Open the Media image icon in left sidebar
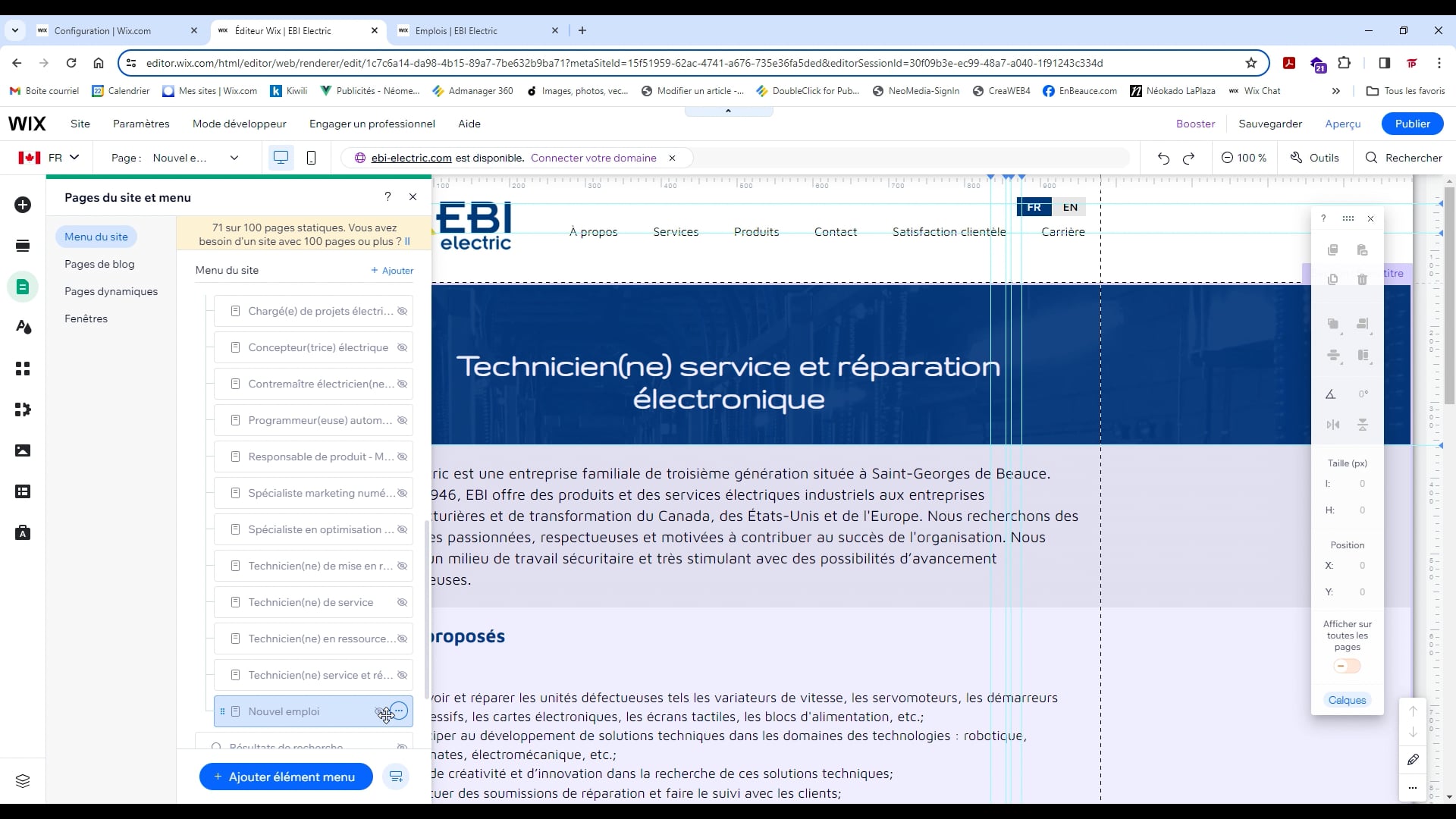Screen dimensions: 1456x819 [23, 450]
